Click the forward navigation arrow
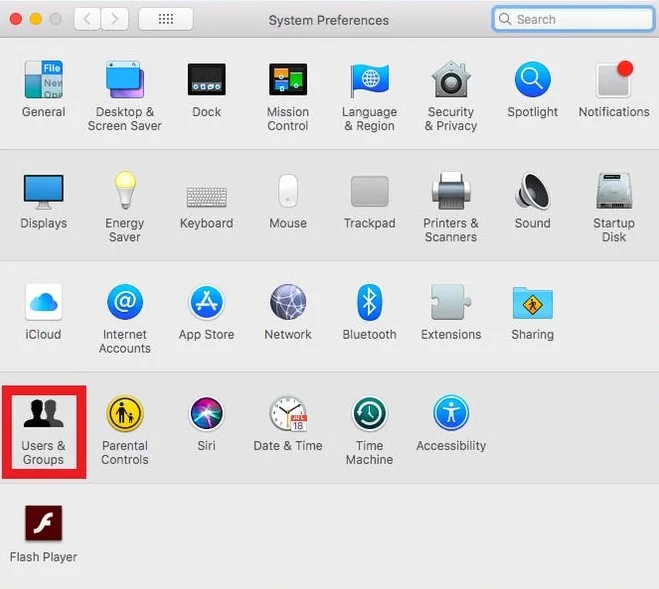The image size is (659, 589). click(x=115, y=19)
